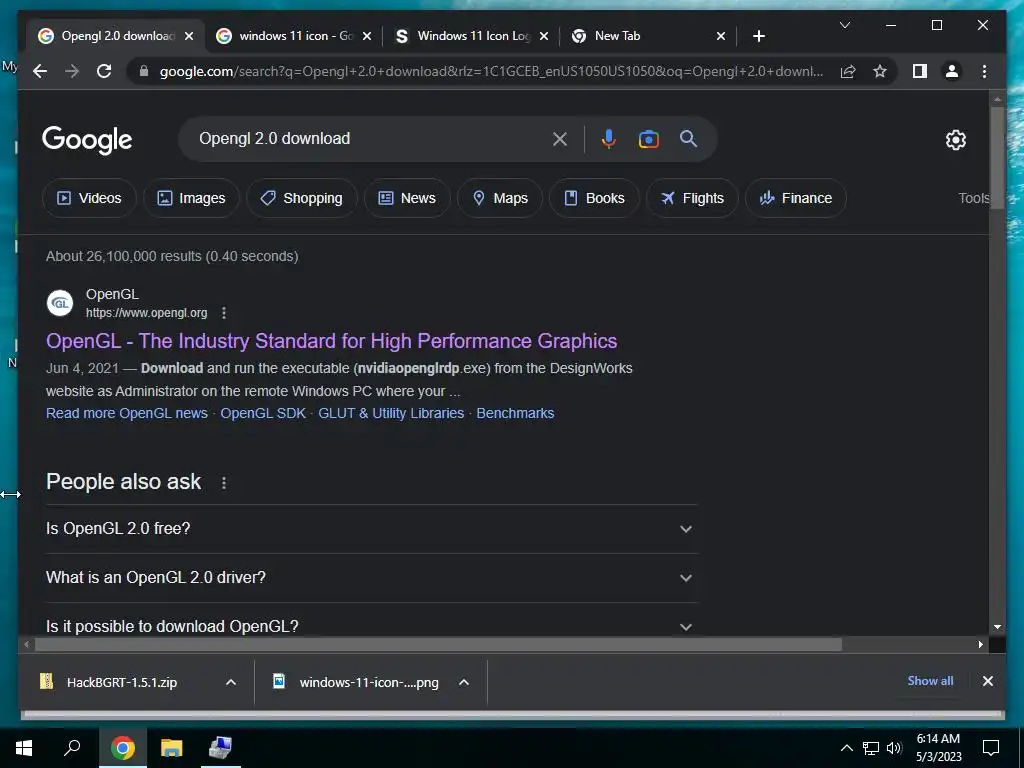Open the notification center icon

[991, 748]
